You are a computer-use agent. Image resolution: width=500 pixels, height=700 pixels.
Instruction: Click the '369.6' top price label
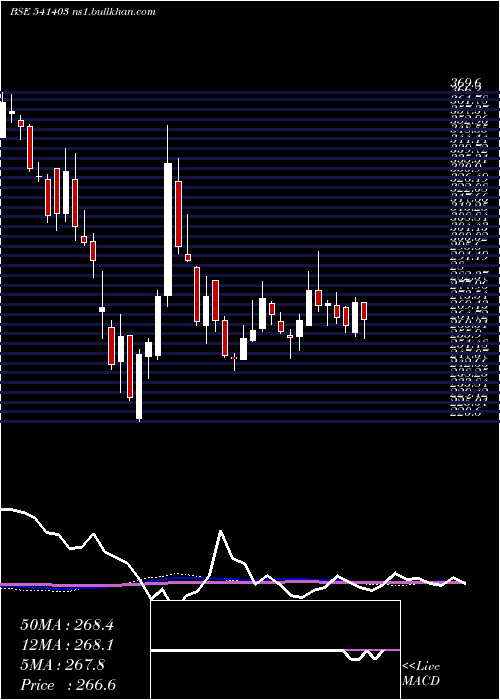pyautogui.click(x=466, y=83)
